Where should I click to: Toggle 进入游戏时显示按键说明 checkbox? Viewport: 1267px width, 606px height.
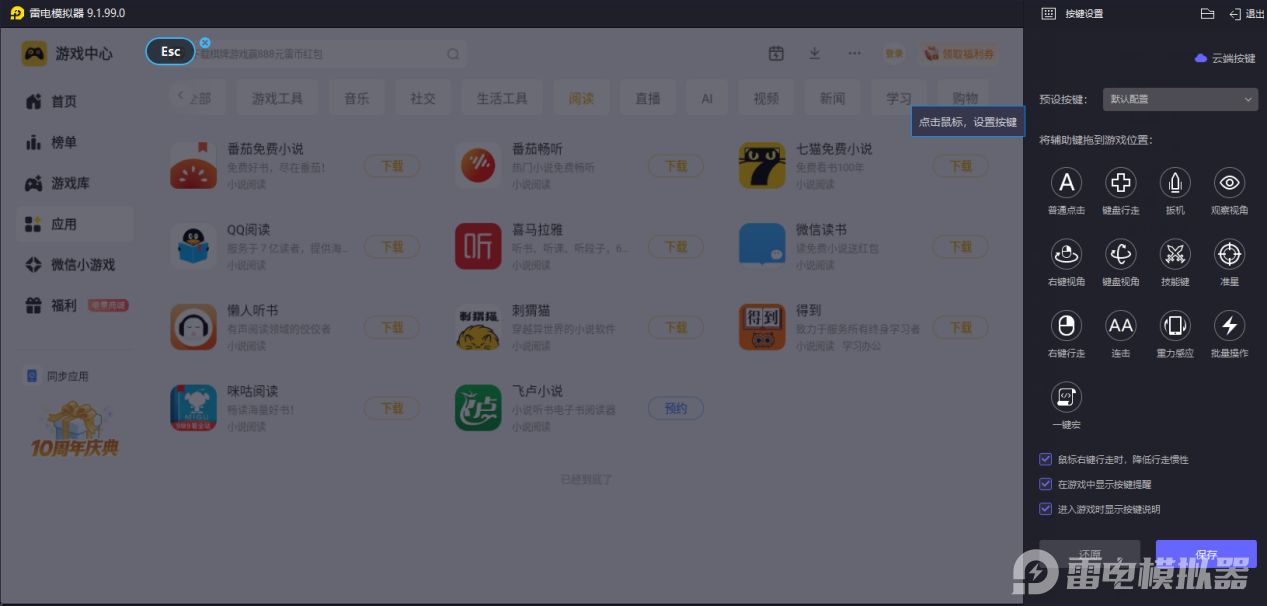1045,509
